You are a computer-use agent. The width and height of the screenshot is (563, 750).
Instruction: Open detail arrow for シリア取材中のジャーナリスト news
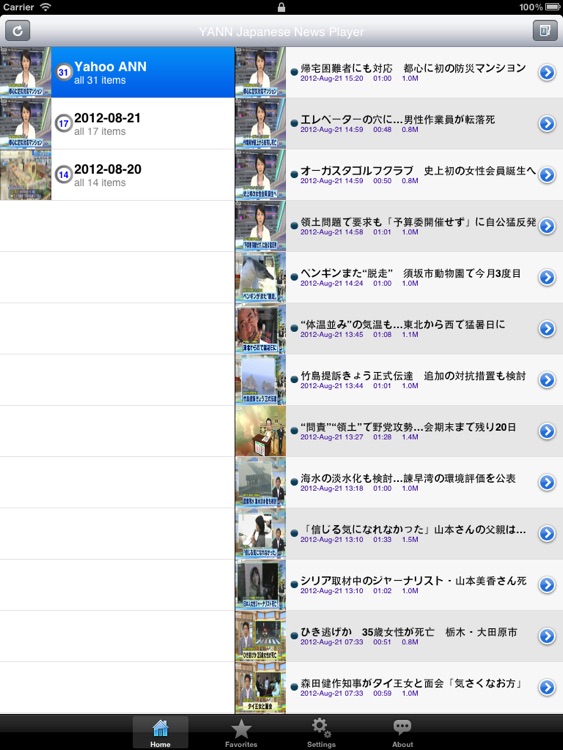tap(547, 585)
